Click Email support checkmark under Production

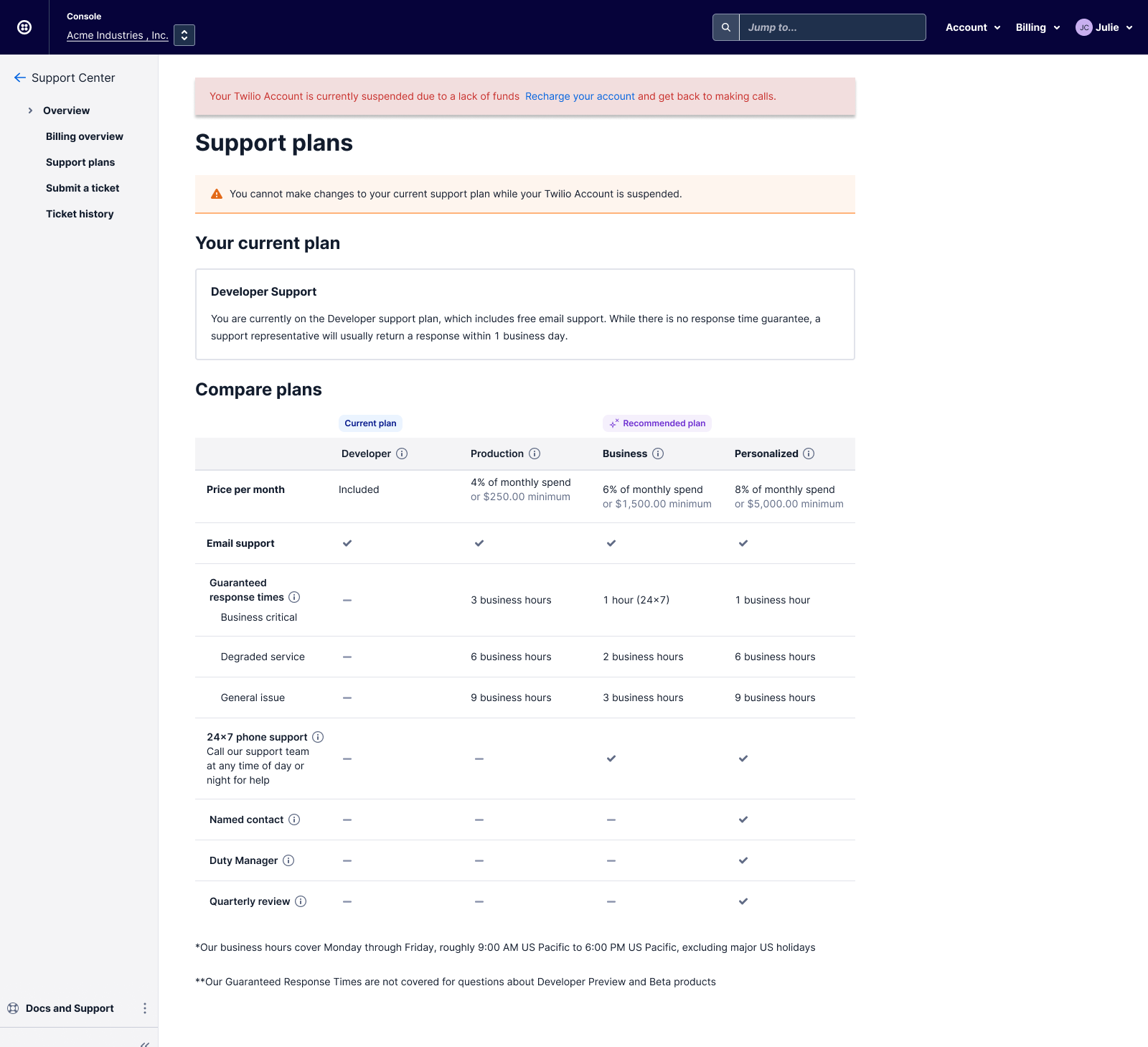click(x=479, y=543)
